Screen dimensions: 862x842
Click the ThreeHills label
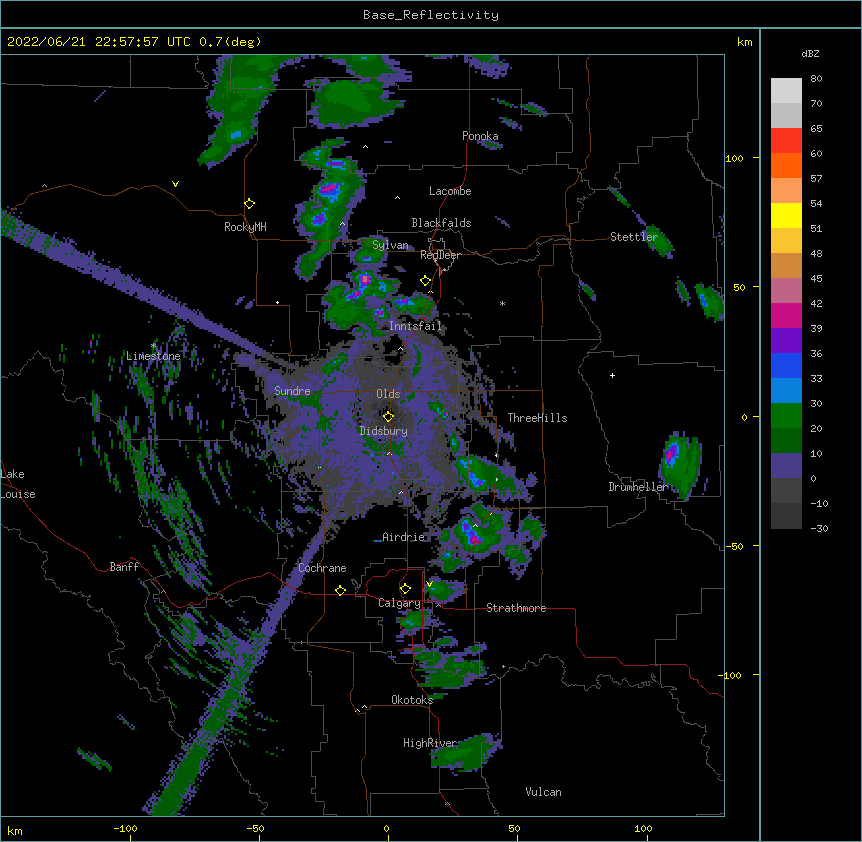tap(537, 418)
